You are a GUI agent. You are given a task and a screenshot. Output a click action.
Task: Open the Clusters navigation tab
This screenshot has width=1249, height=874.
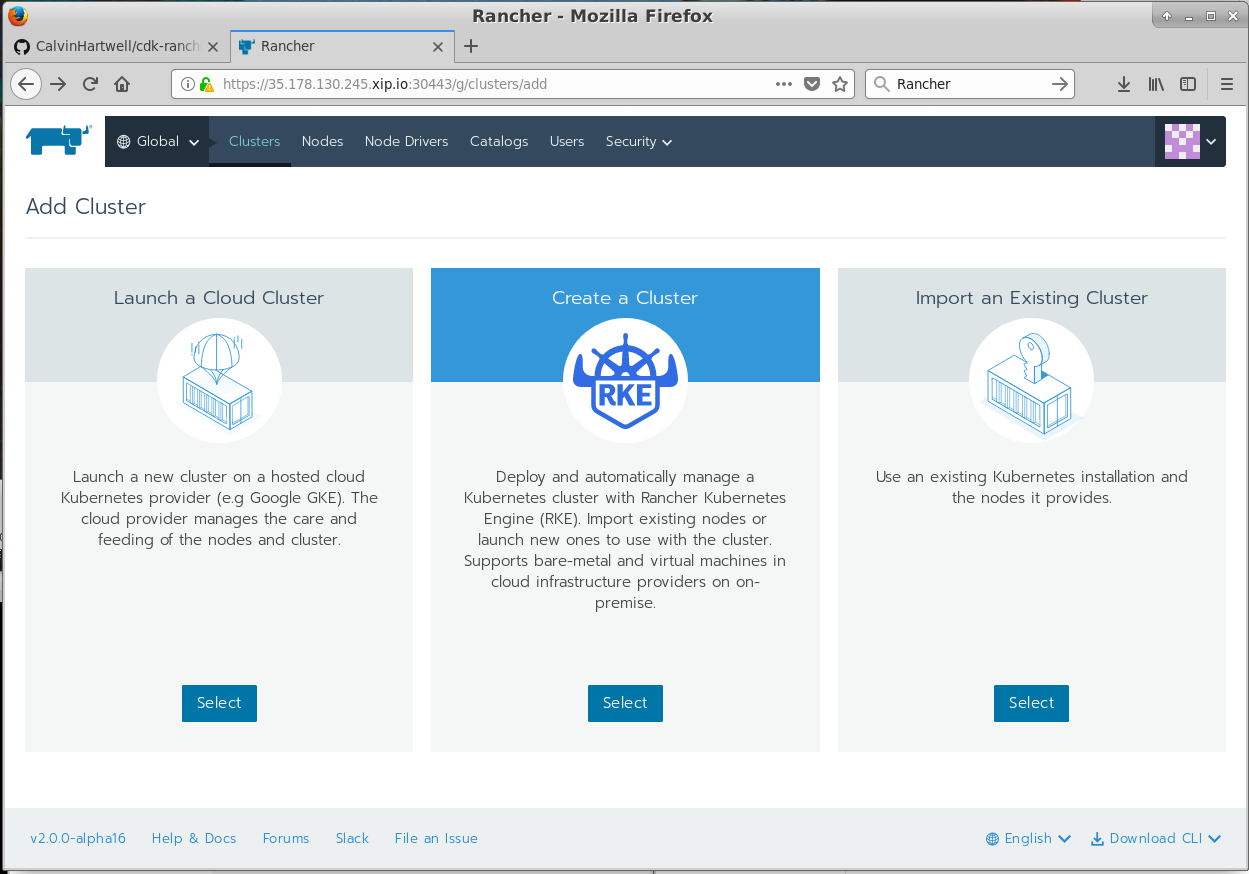pyautogui.click(x=254, y=141)
